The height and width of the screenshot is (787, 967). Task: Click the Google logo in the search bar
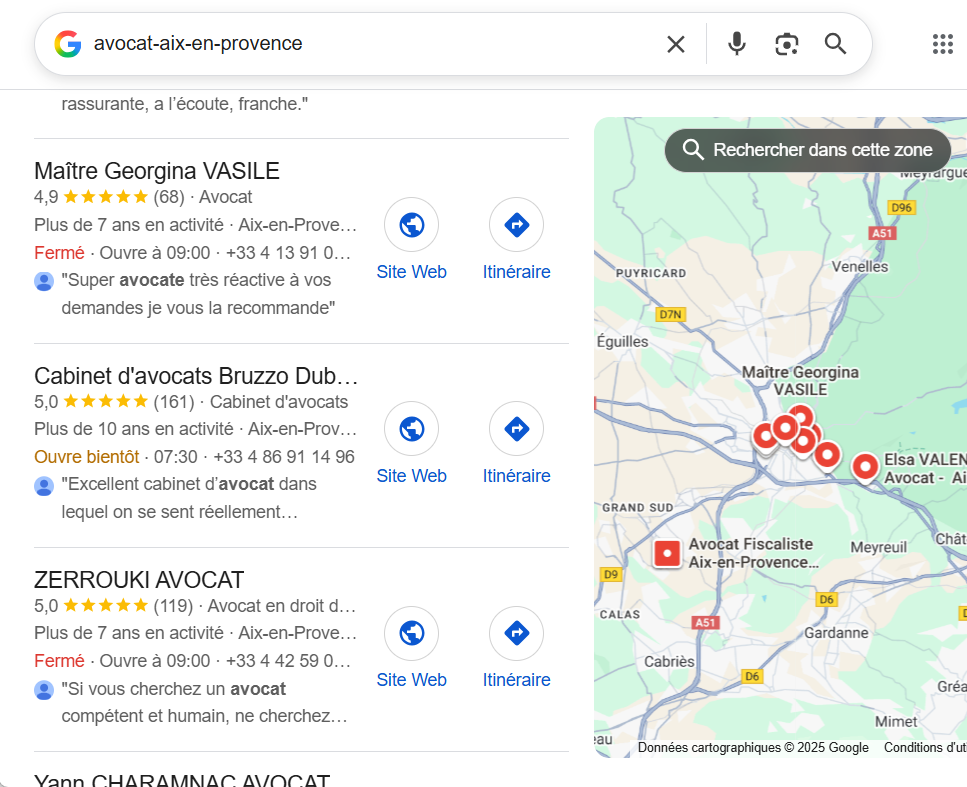tap(67, 44)
